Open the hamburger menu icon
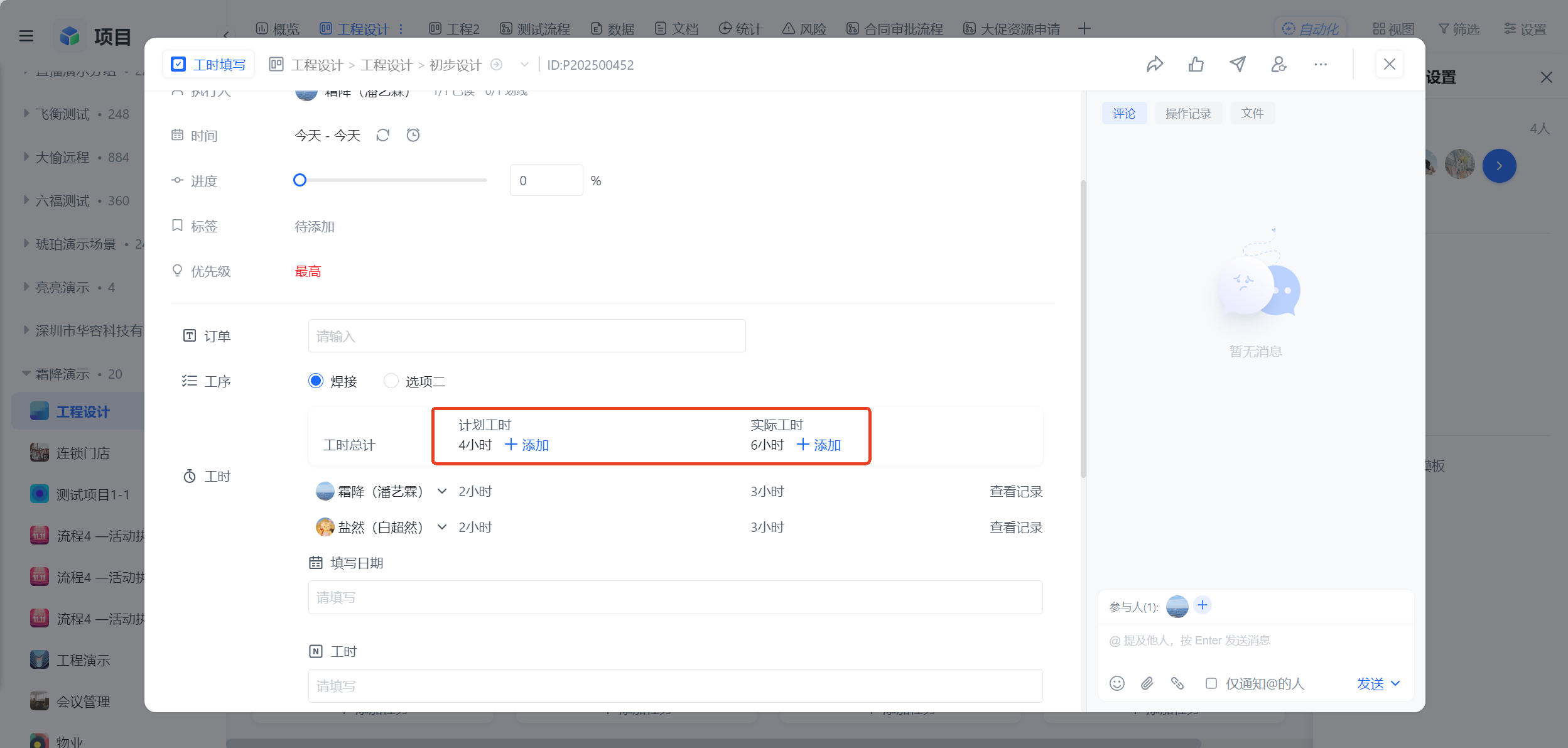Image resolution: width=1568 pixels, height=748 pixels. click(26, 36)
